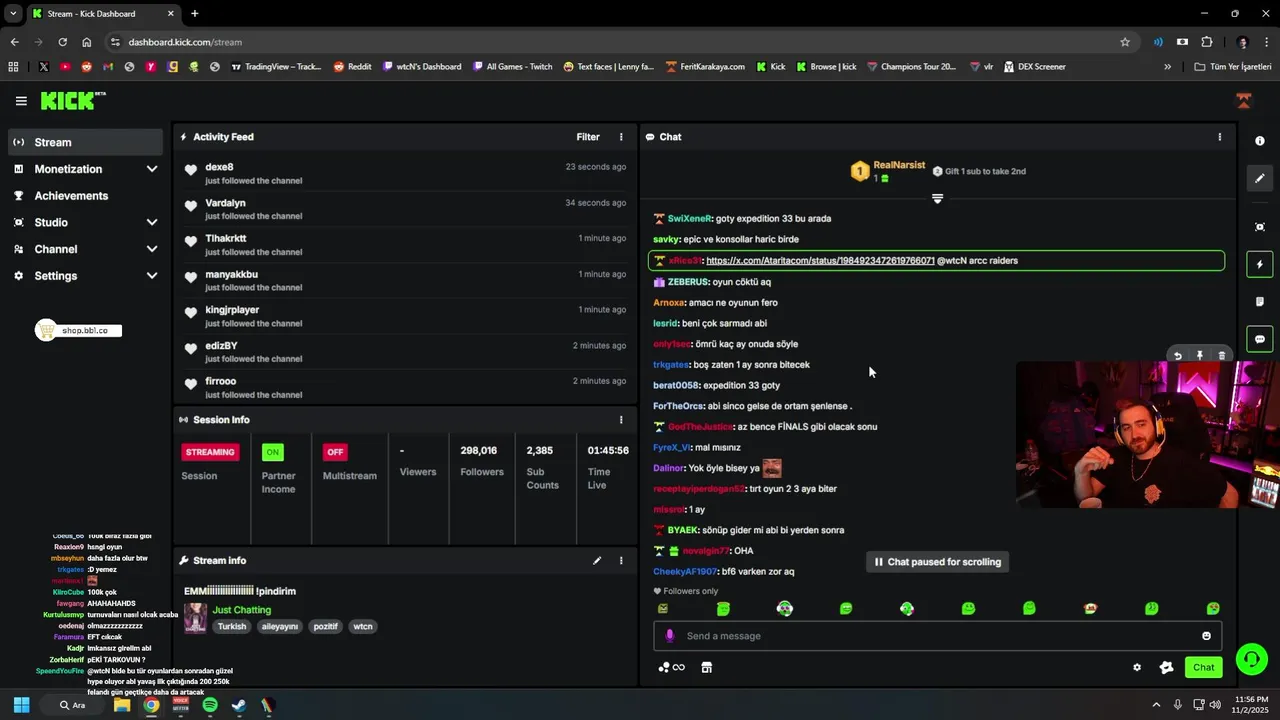Open Spotify from the taskbar
Viewport: 1280px width, 720px height.
[210, 705]
